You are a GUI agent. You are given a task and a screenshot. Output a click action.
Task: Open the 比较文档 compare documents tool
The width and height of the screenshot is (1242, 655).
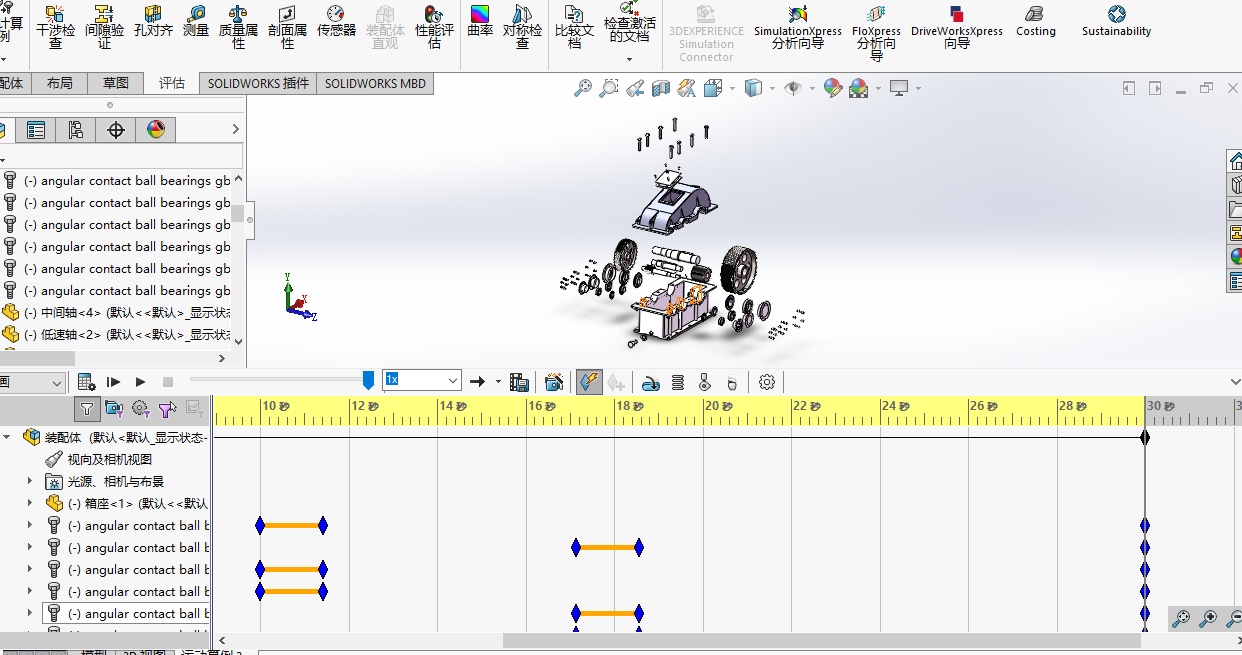[x=574, y=26]
